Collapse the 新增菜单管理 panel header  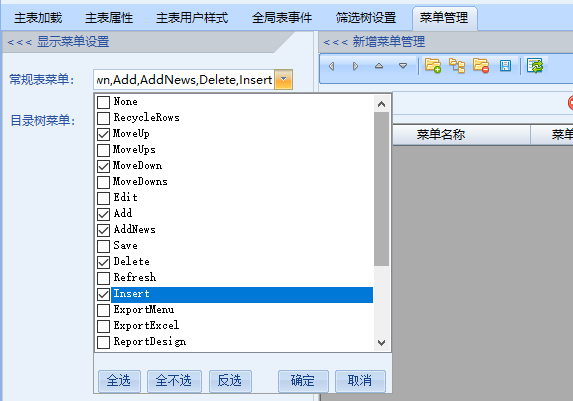374,42
